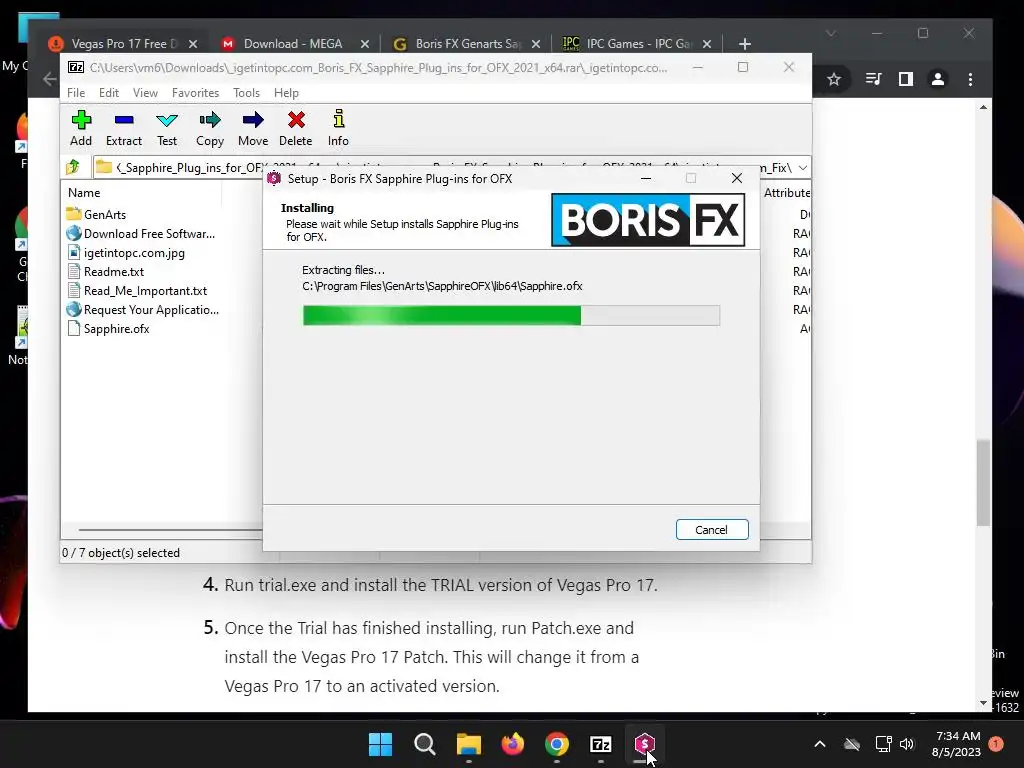Open Windows Start menu
Screen dimensions: 1024x768
point(380,744)
